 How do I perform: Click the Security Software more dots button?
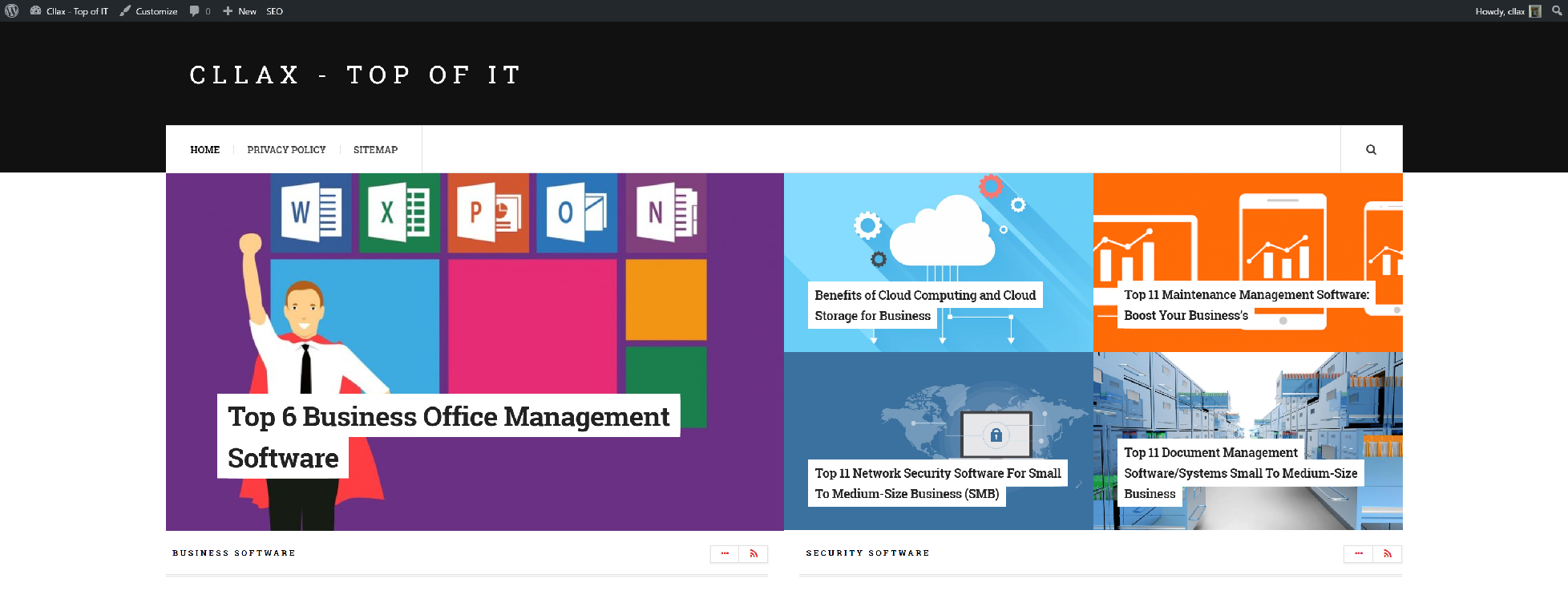tap(1358, 554)
